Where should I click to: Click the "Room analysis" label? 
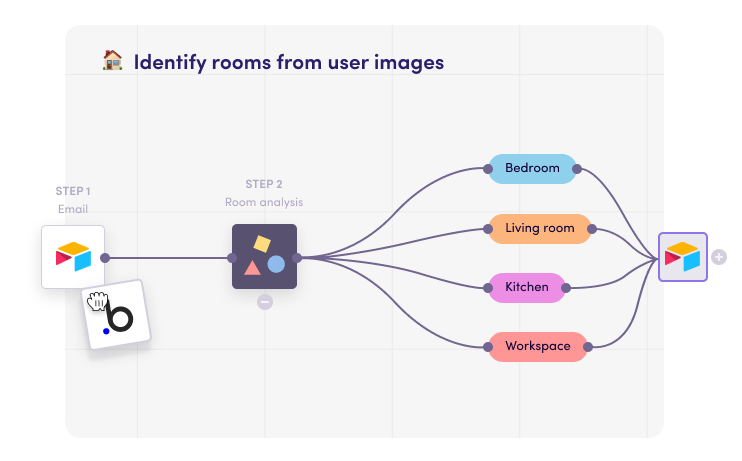tap(264, 202)
